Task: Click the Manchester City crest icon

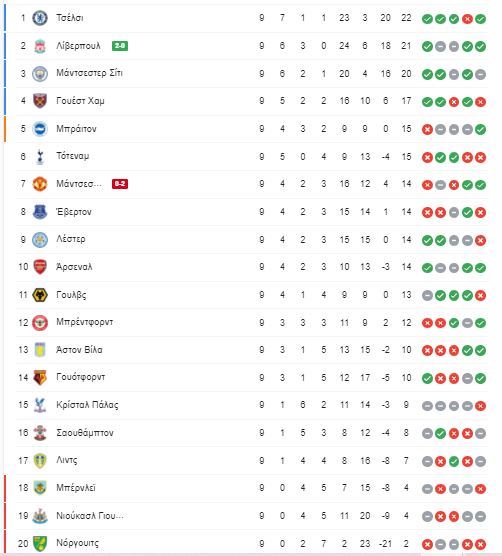Action: coord(40,73)
